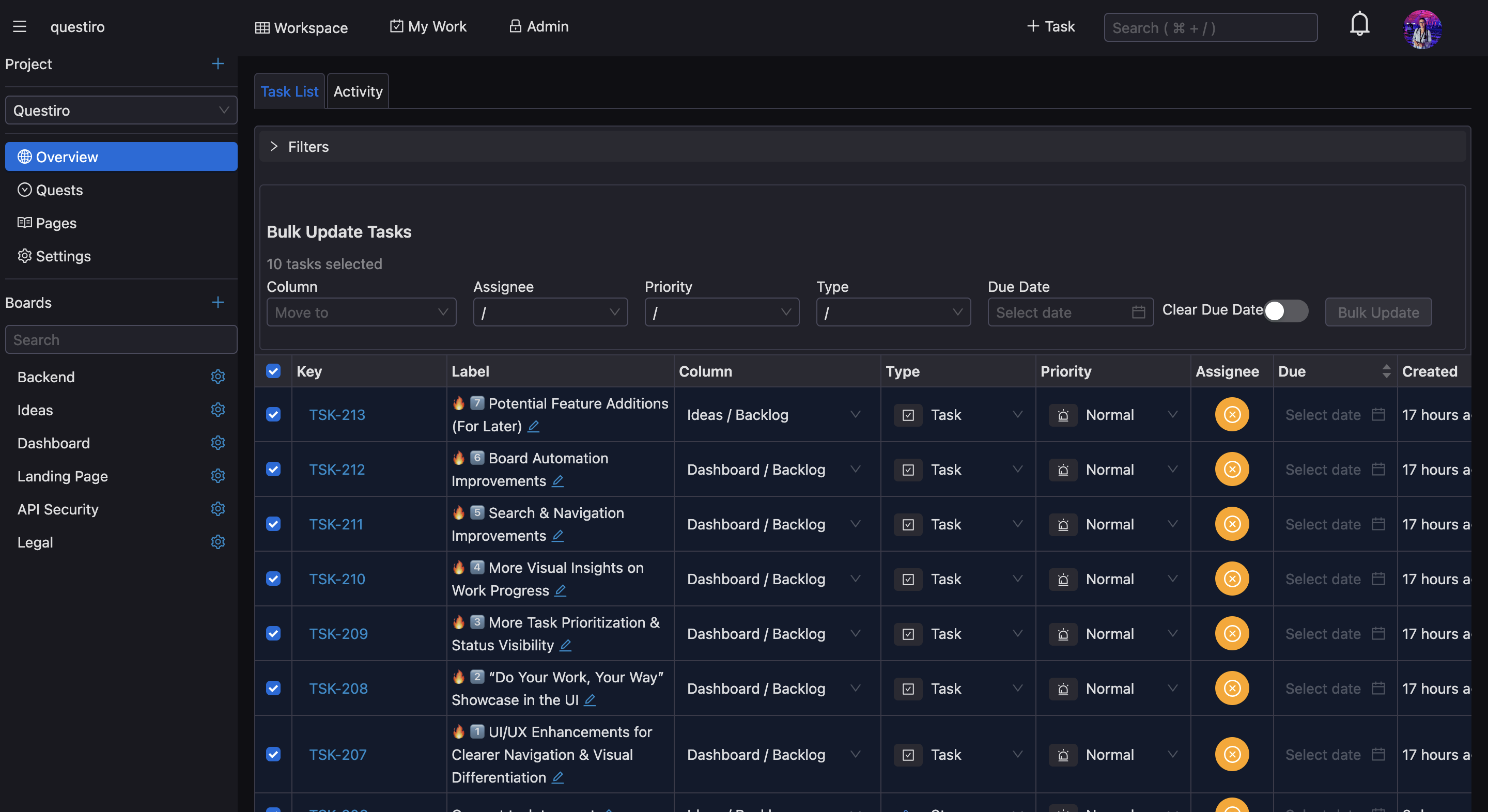
Task: Click unassigned assignee icon for TSK-210
Action: (x=1232, y=579)
